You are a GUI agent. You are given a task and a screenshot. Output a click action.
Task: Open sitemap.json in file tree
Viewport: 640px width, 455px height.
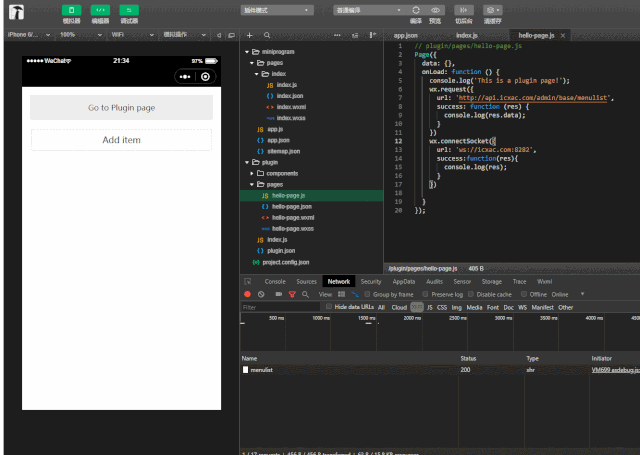coord(284,151)
